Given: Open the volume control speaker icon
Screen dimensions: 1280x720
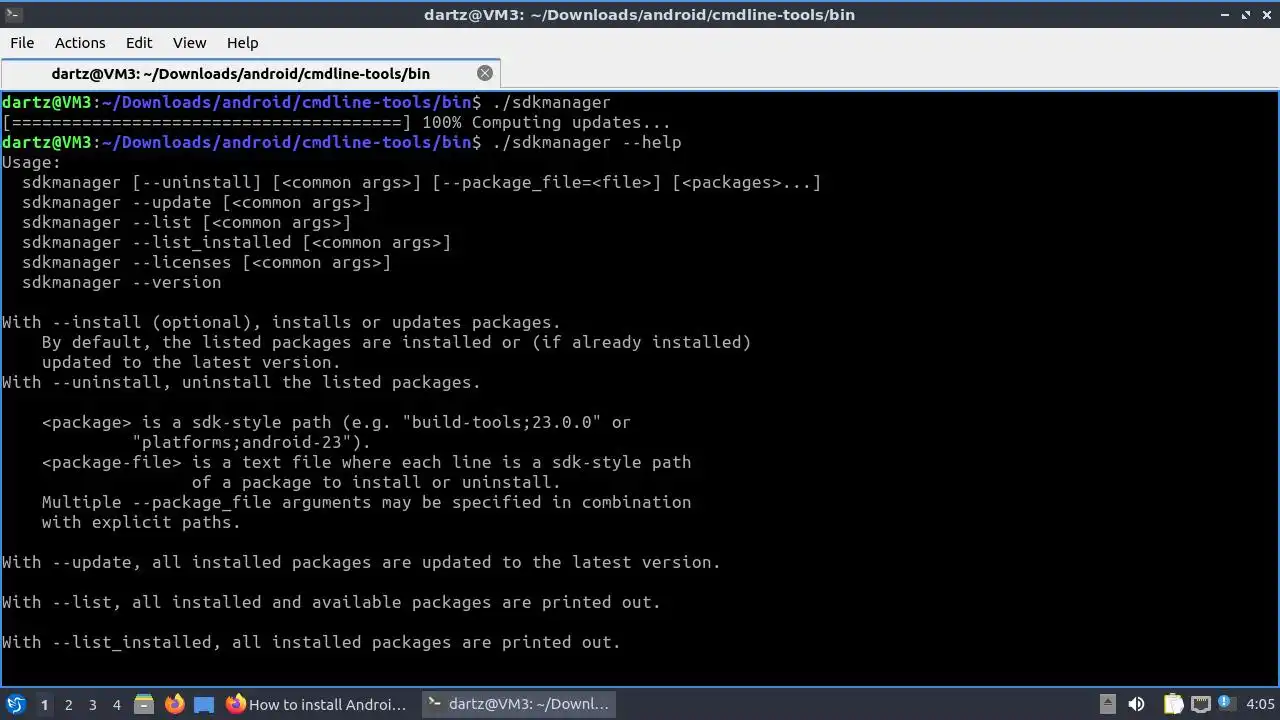Looking at the screenshot, I should tap(1136, 704).
